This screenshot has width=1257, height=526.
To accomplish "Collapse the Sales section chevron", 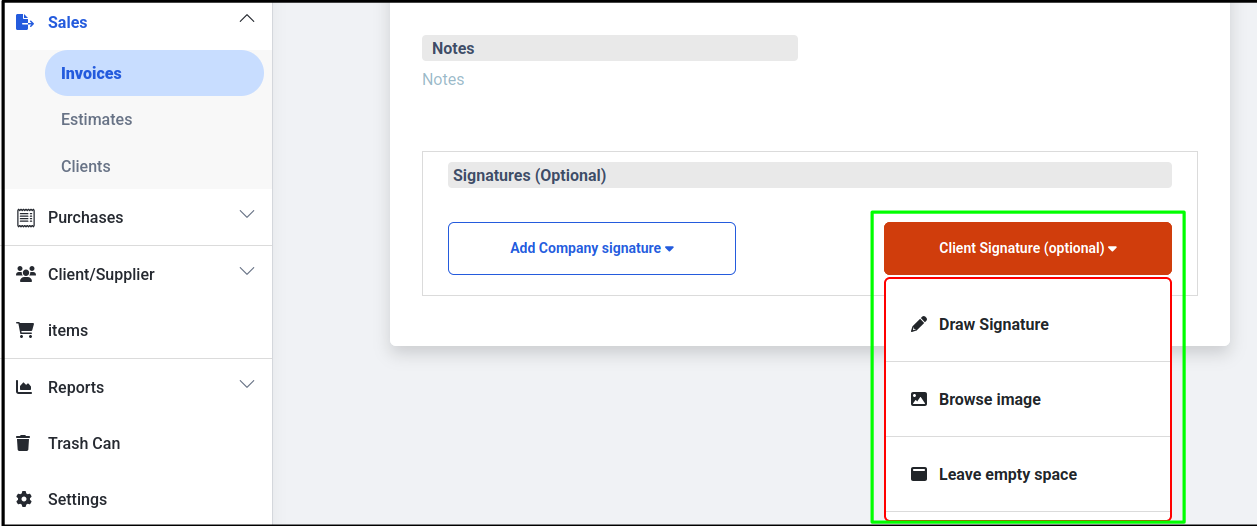I will 247,18.
